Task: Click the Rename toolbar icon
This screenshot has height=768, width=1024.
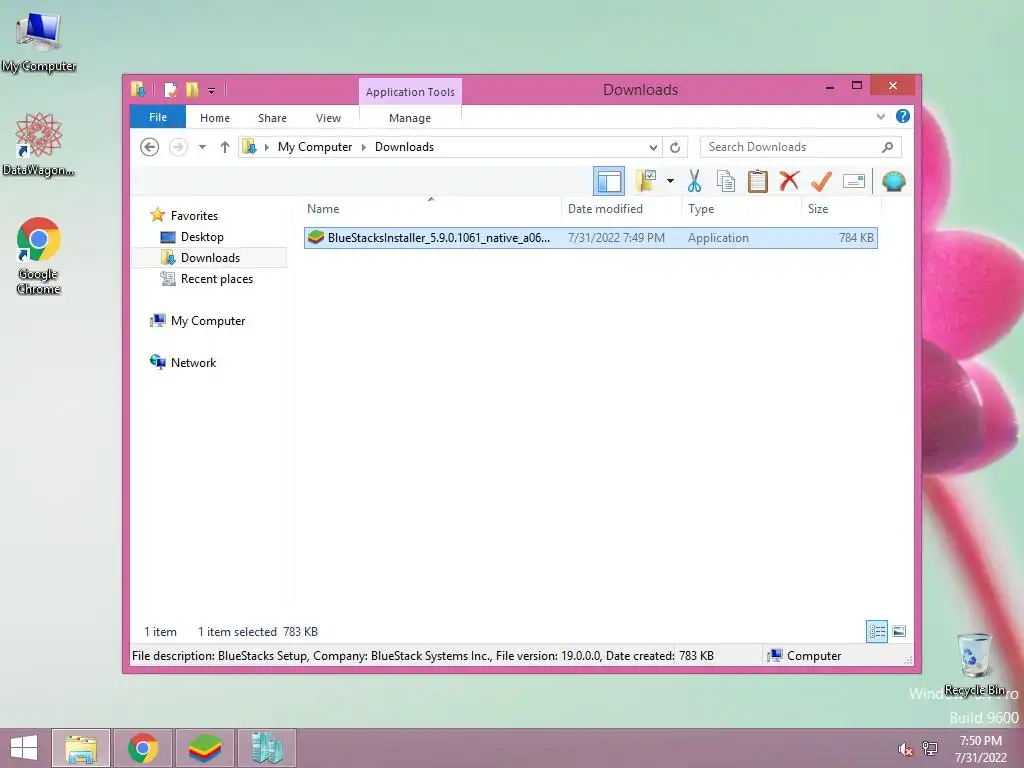Action: pos(854,181)
